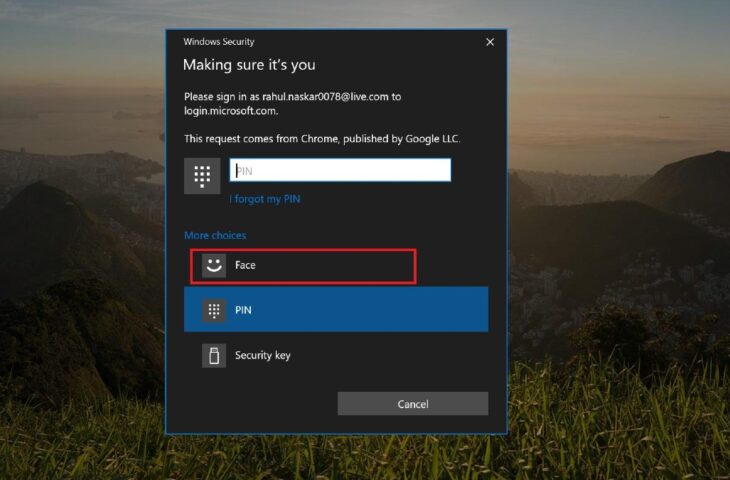The height and width of the screenshot is (480, 730).
Task: Open the 'I forgot my PIN' link
Action: 264,199
